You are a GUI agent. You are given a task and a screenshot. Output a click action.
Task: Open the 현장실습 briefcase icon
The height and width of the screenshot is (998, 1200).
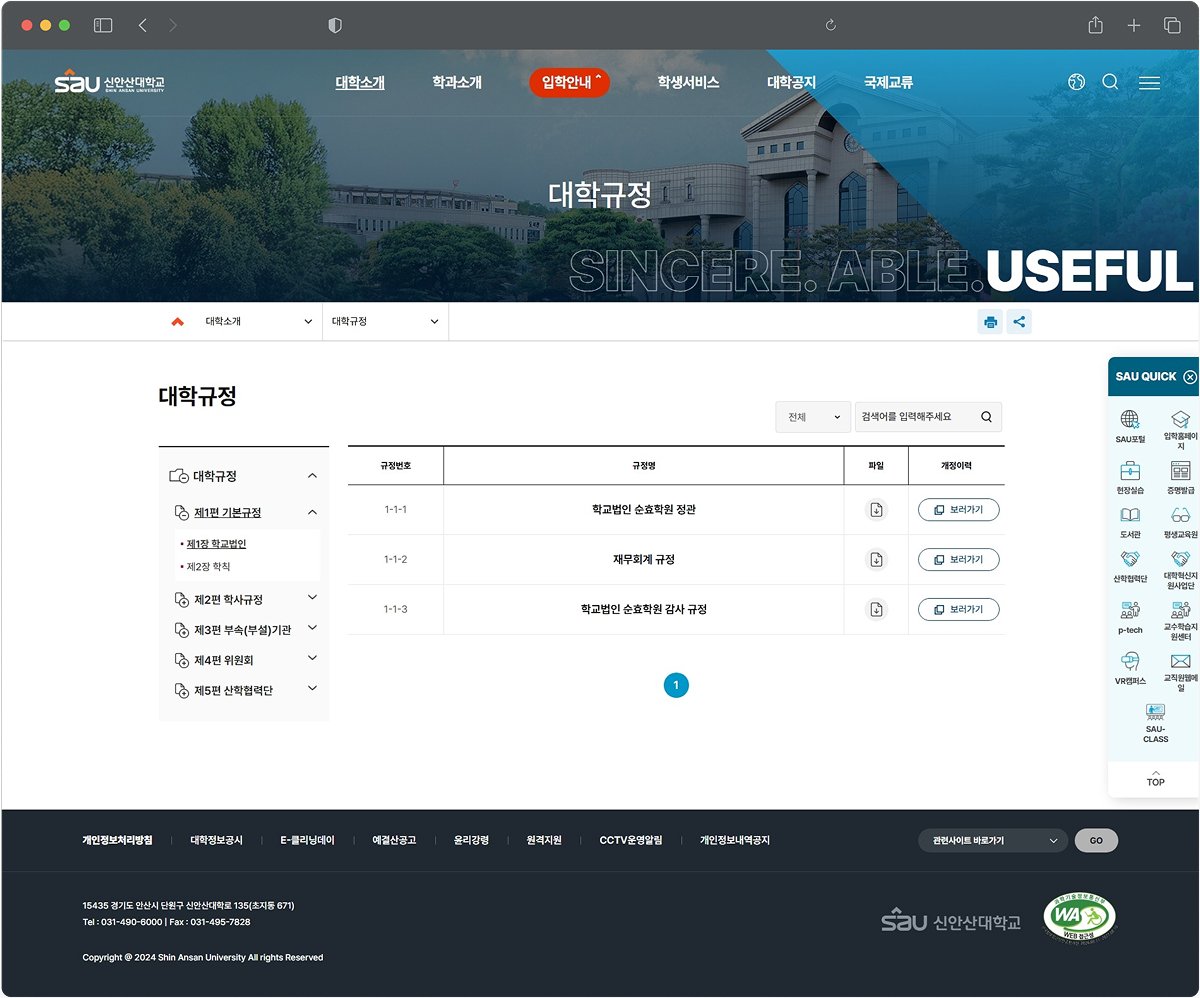(1130, 470)
